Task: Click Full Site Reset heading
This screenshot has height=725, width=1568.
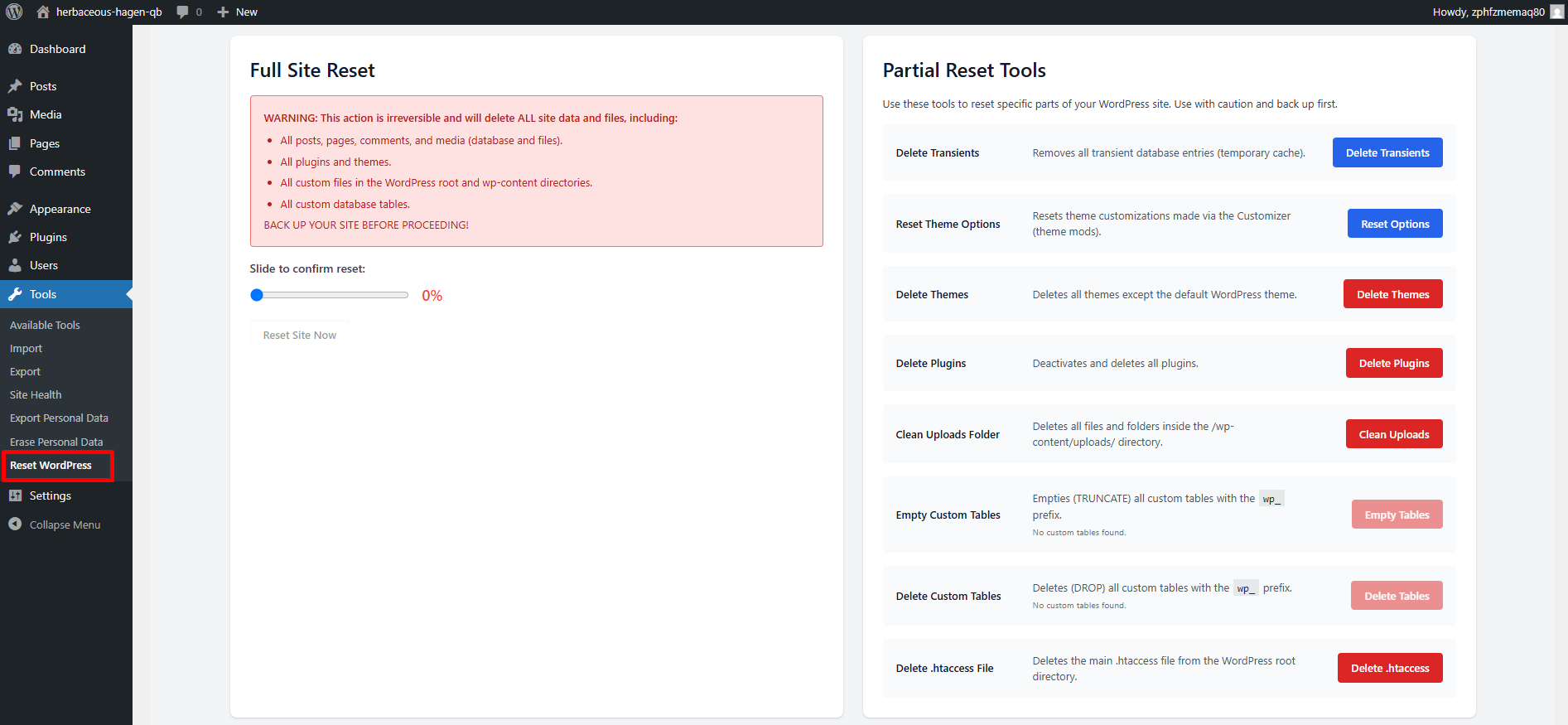Action: tap(312, 70)
